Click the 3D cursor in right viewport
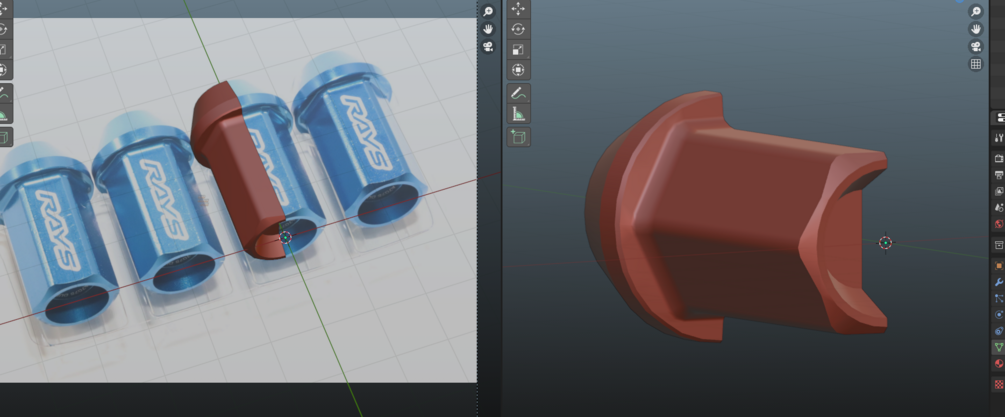Image resolution: width=1005 pixels, height=417 pixels. [x=886, y=243]
